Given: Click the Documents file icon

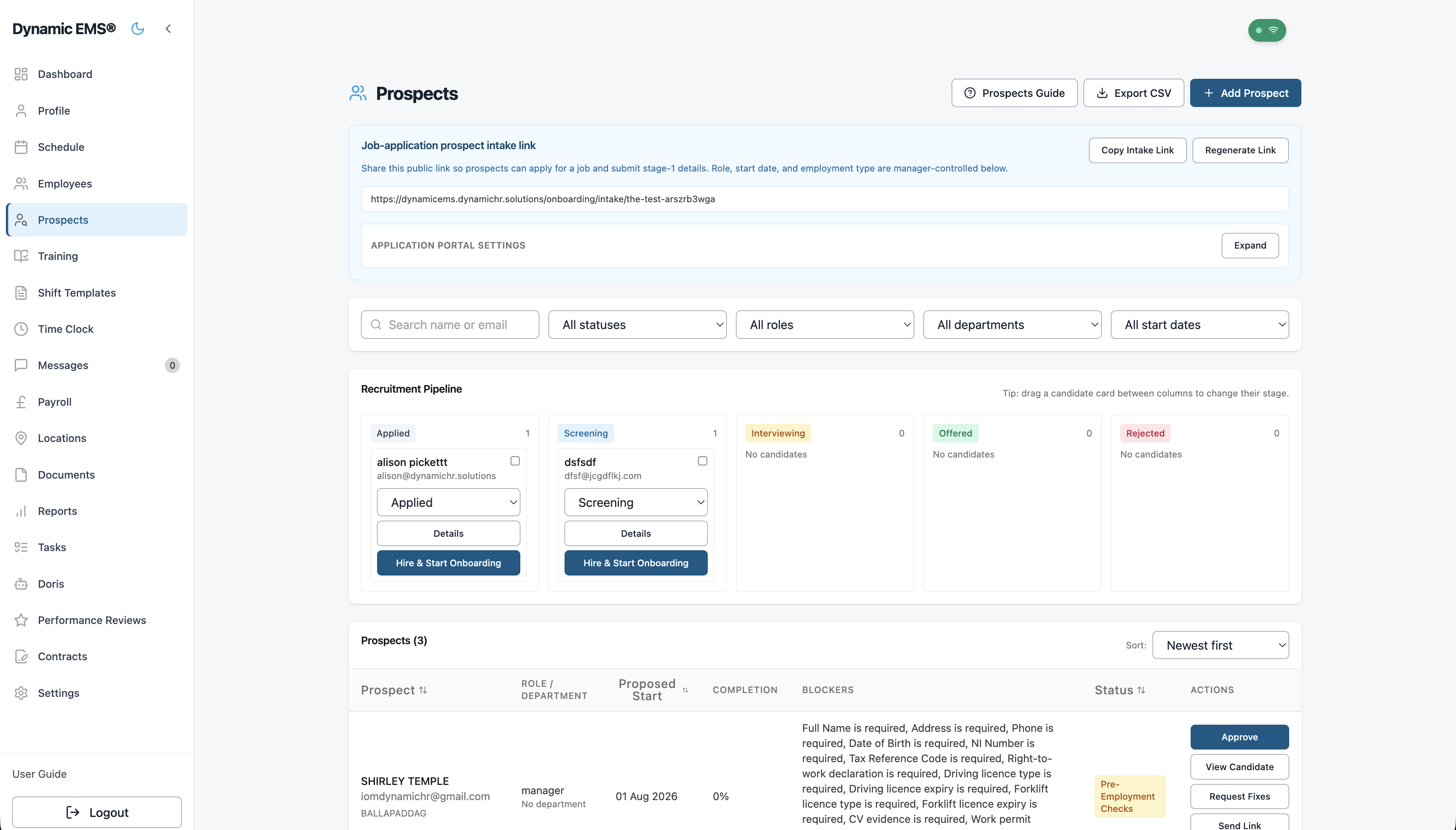Looking at the screenshot, I should click(x=21, y=475).
